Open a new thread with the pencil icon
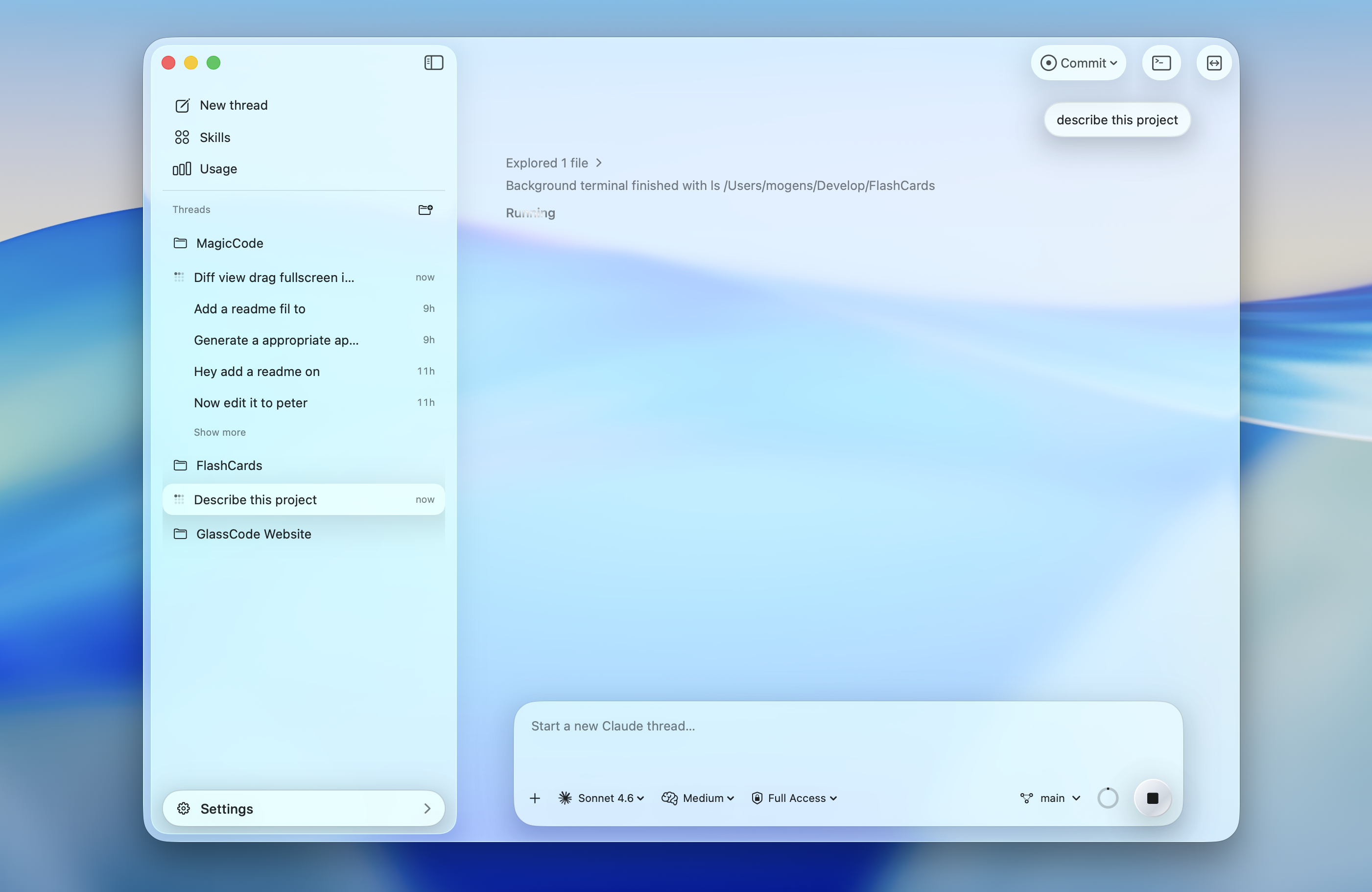This screenshot has width=1372, height=892. [x=182, y=105]
